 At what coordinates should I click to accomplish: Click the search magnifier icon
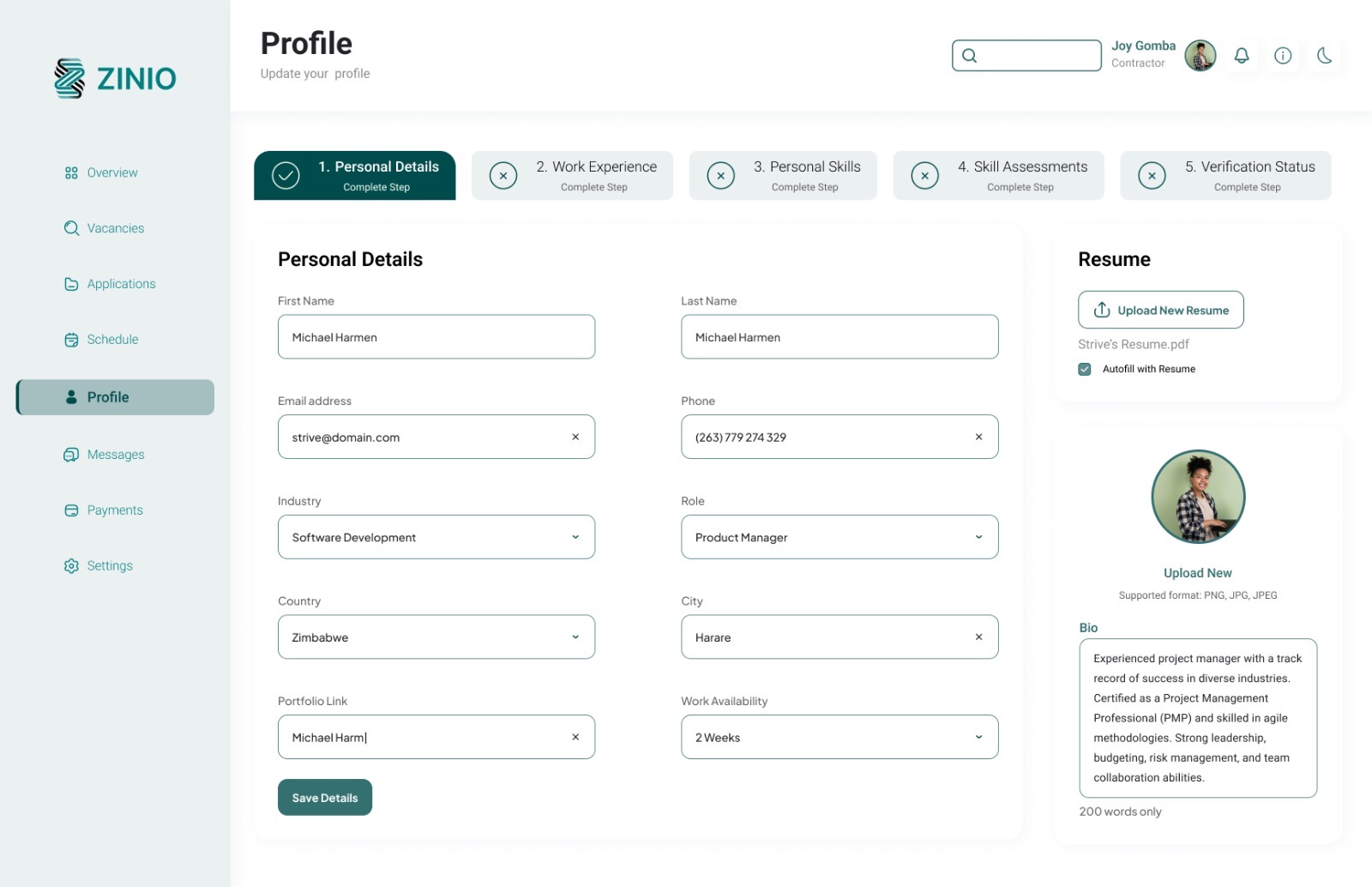[x=970, y=56]
